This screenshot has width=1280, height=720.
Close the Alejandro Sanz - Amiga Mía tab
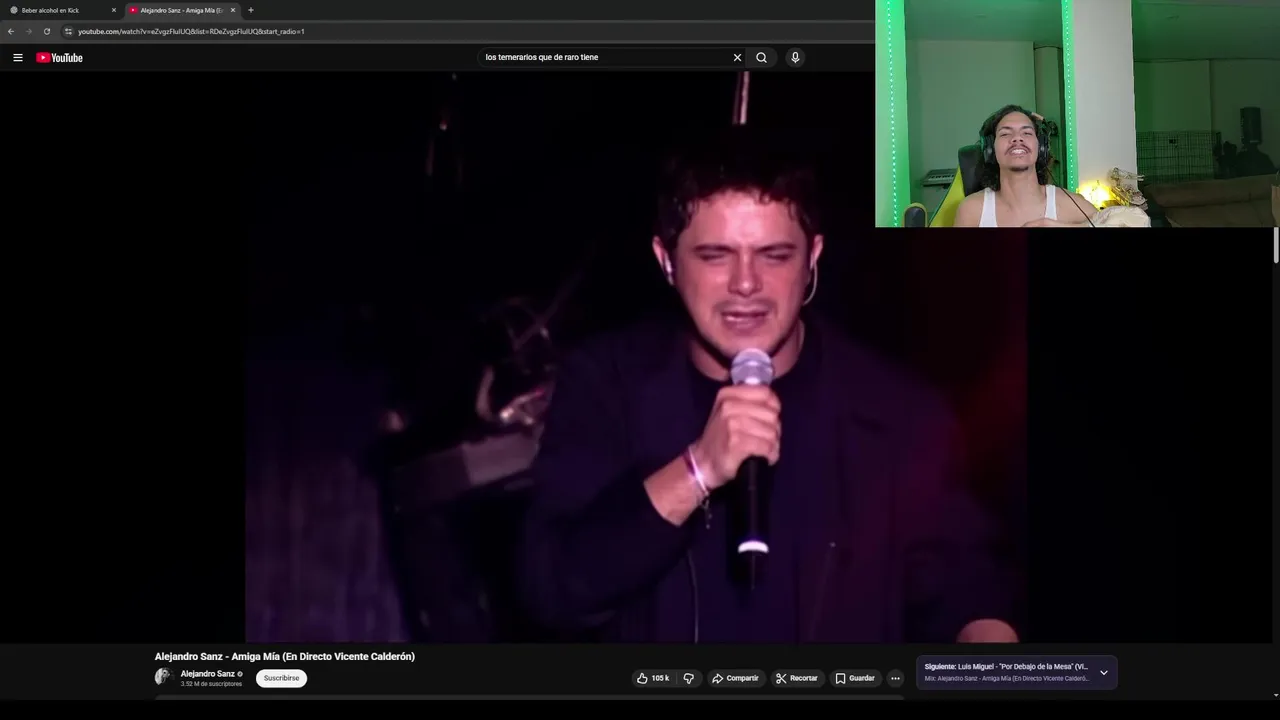[x=233, y=10]
